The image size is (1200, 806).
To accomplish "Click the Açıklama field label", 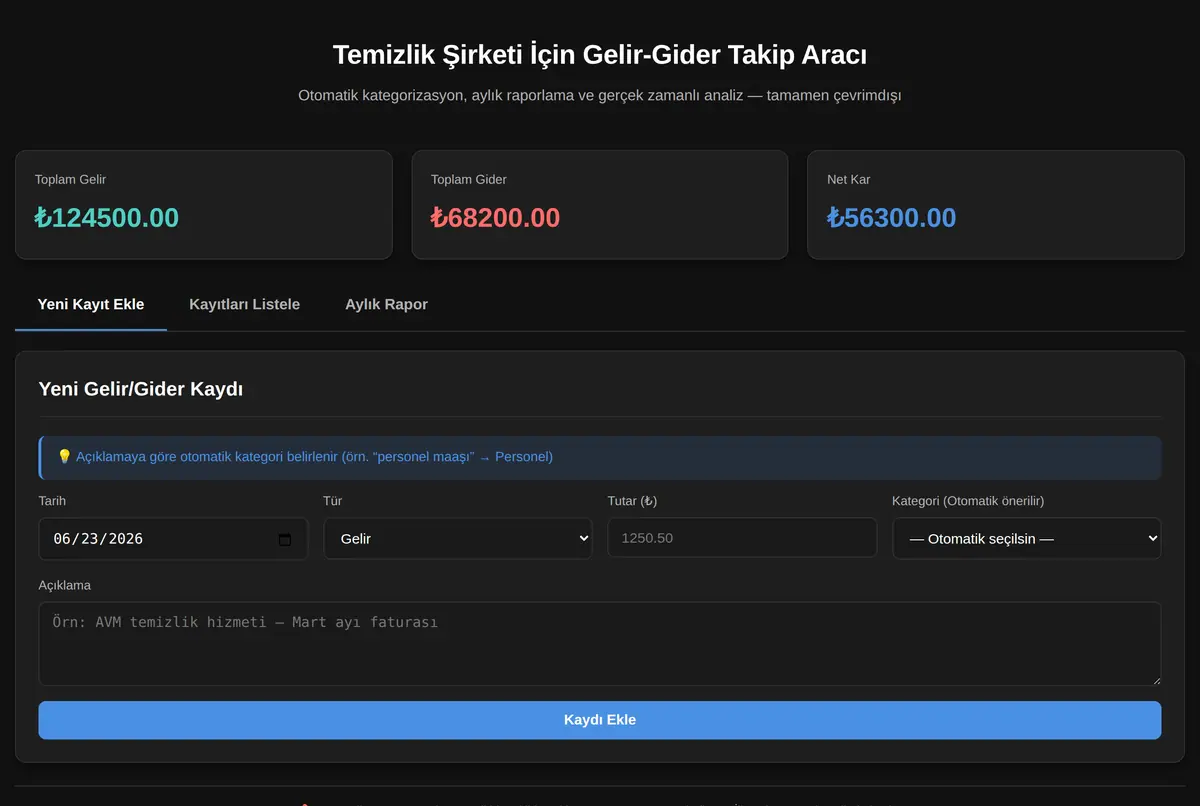I will (x=65, y=585).
